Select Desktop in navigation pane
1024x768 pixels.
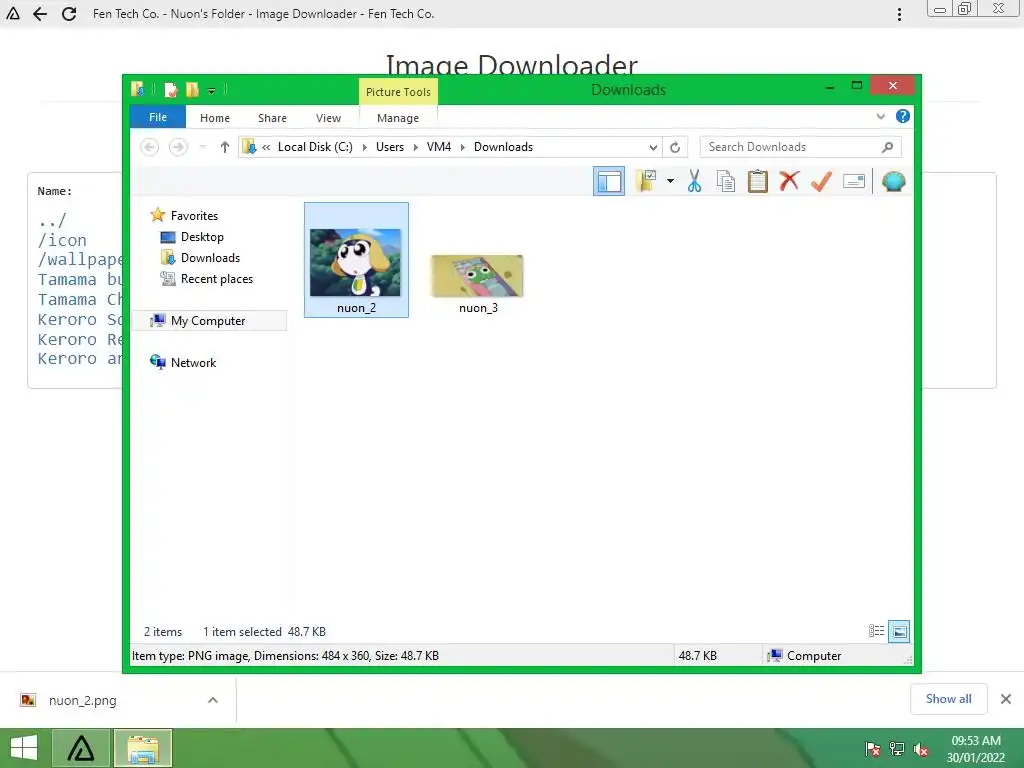202,236
